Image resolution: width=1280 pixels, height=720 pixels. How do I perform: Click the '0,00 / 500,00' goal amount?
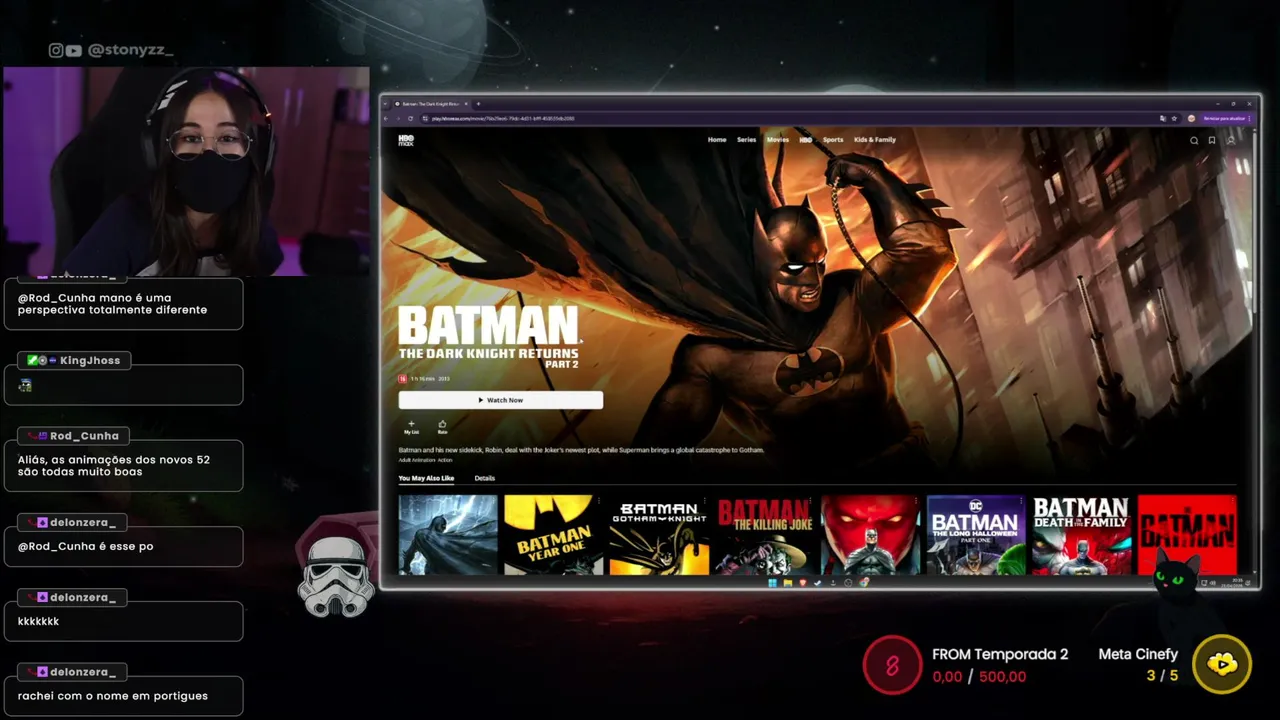click(x=979, y=677)
